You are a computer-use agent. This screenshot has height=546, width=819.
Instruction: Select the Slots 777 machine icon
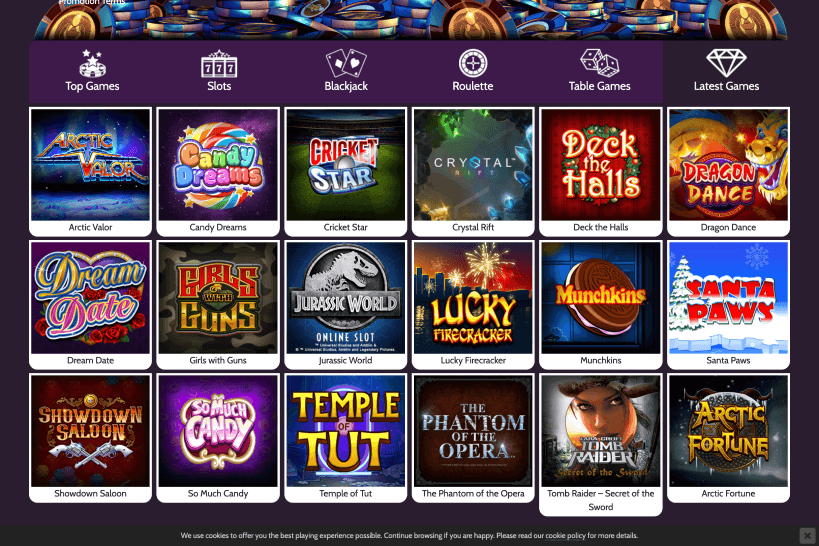(x=219, y=64)
